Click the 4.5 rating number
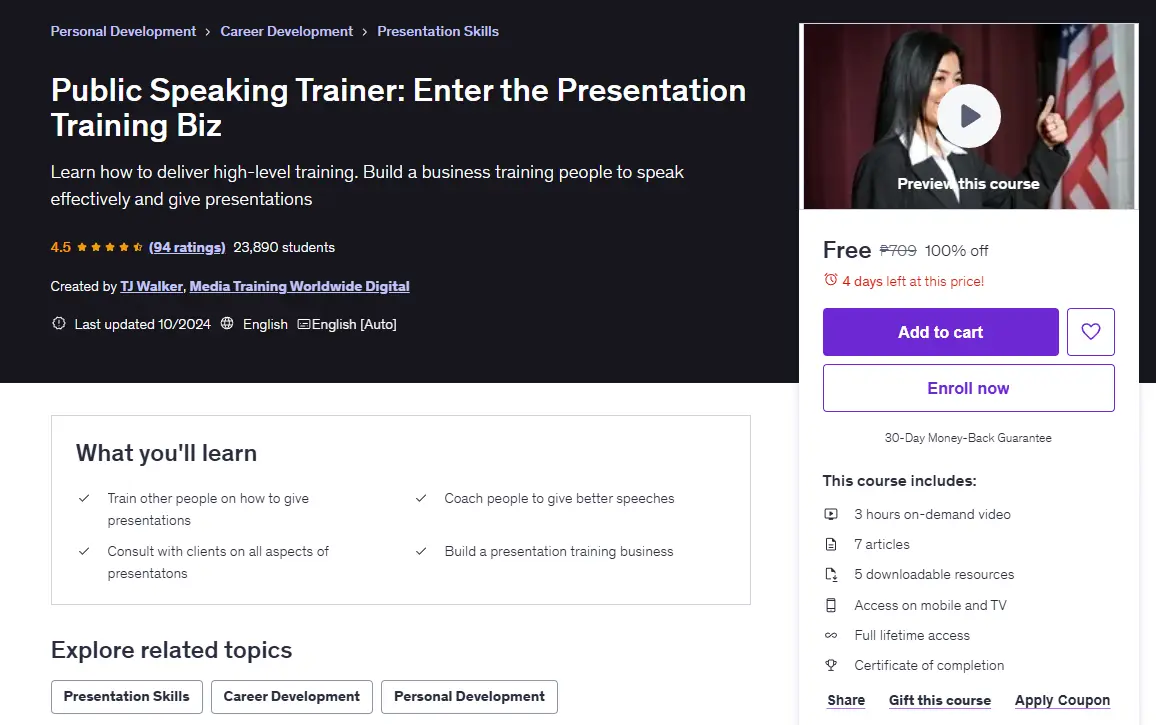1156x725 pixels. (60, 247)
